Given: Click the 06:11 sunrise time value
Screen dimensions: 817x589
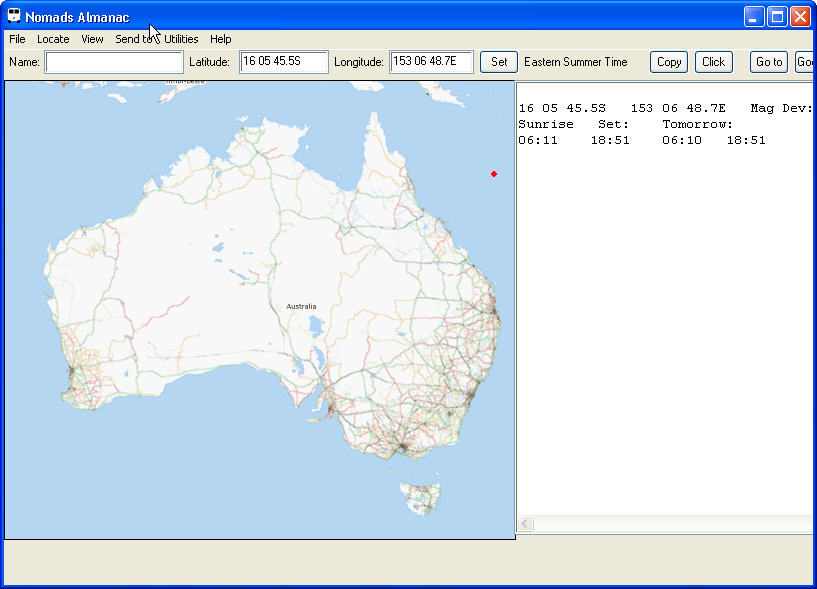Looking at the screenshot, I should pos(538,140).
